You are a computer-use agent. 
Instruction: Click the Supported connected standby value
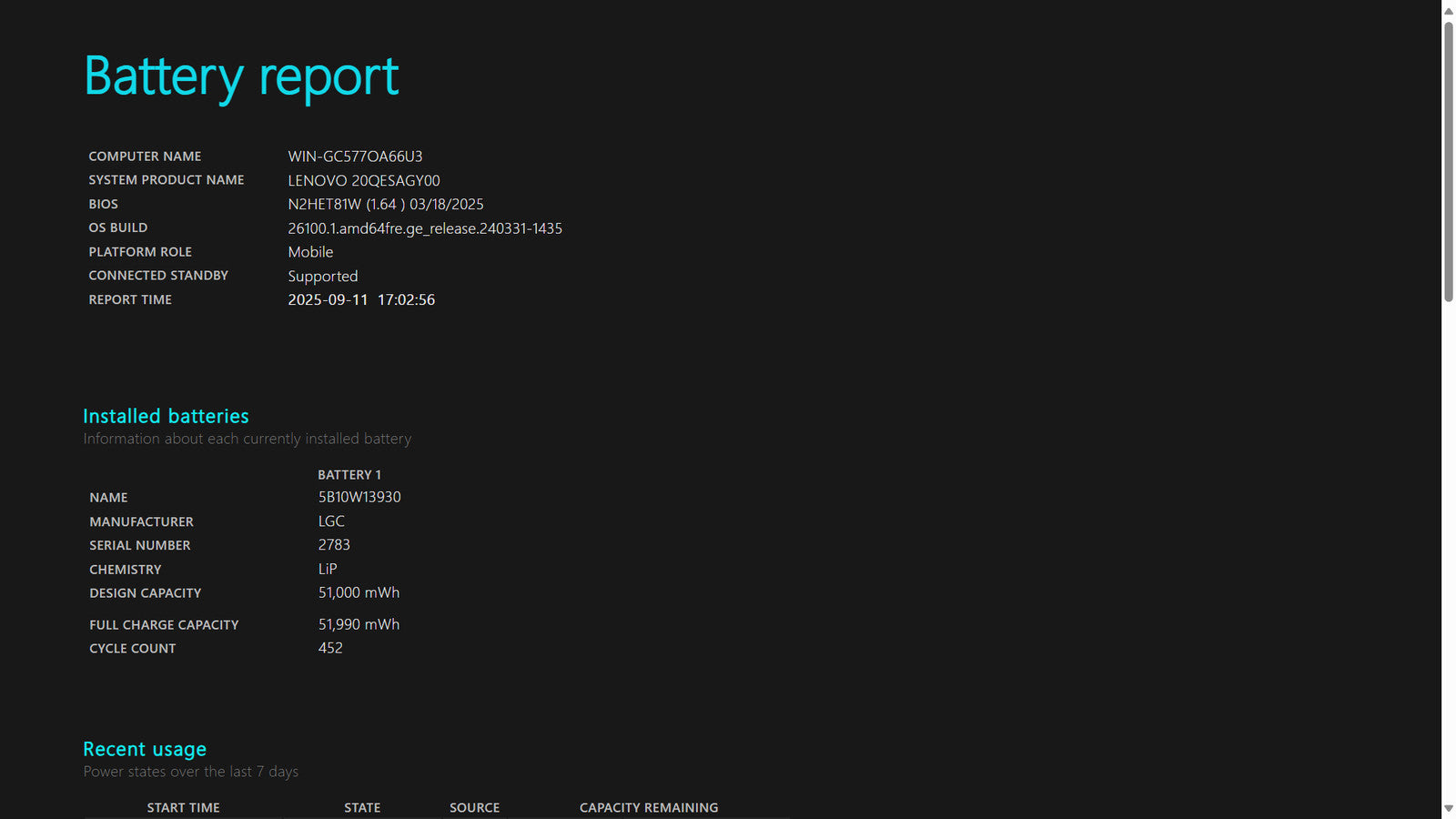coord(323,277)
